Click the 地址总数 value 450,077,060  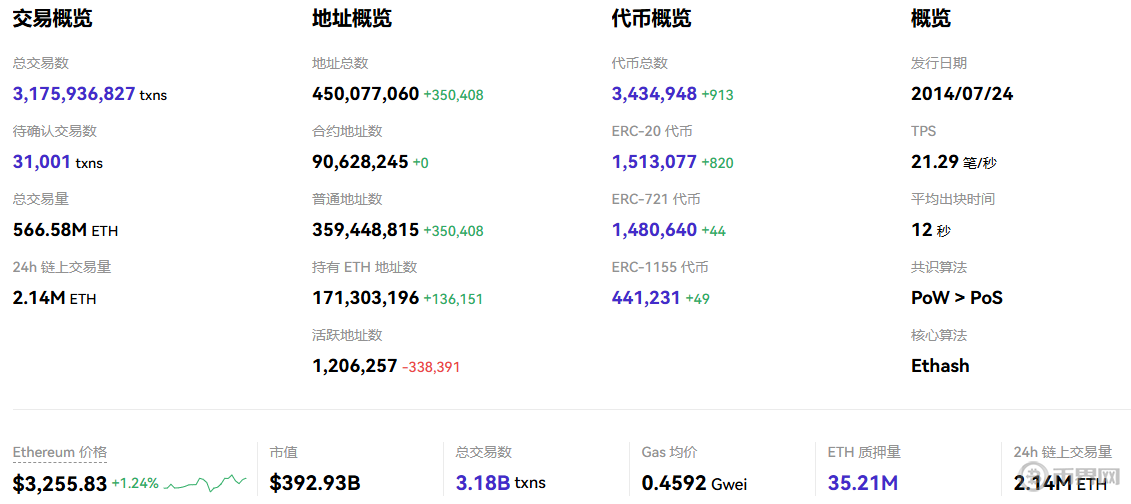365,94
